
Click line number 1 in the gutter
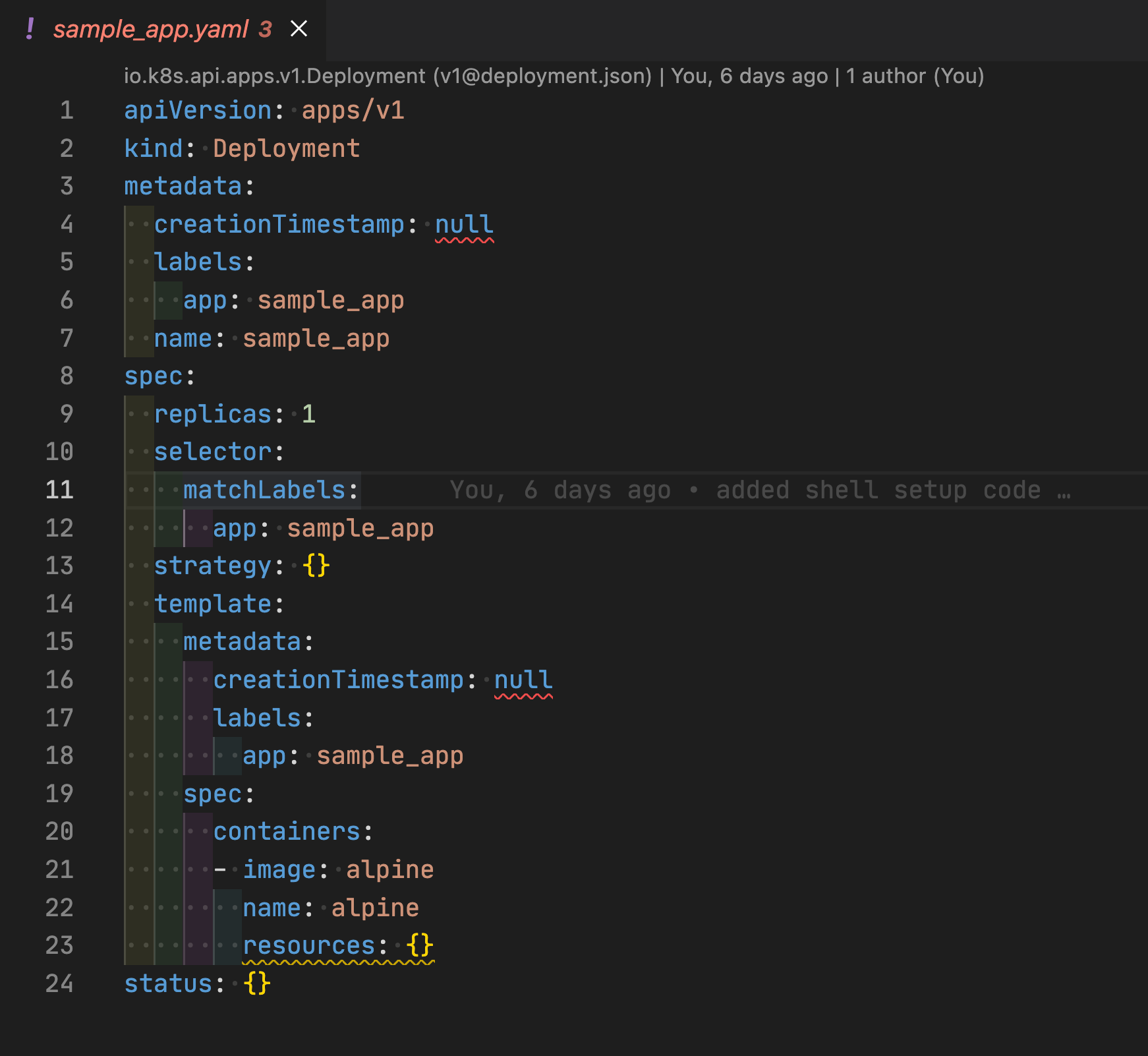[67, 110]
